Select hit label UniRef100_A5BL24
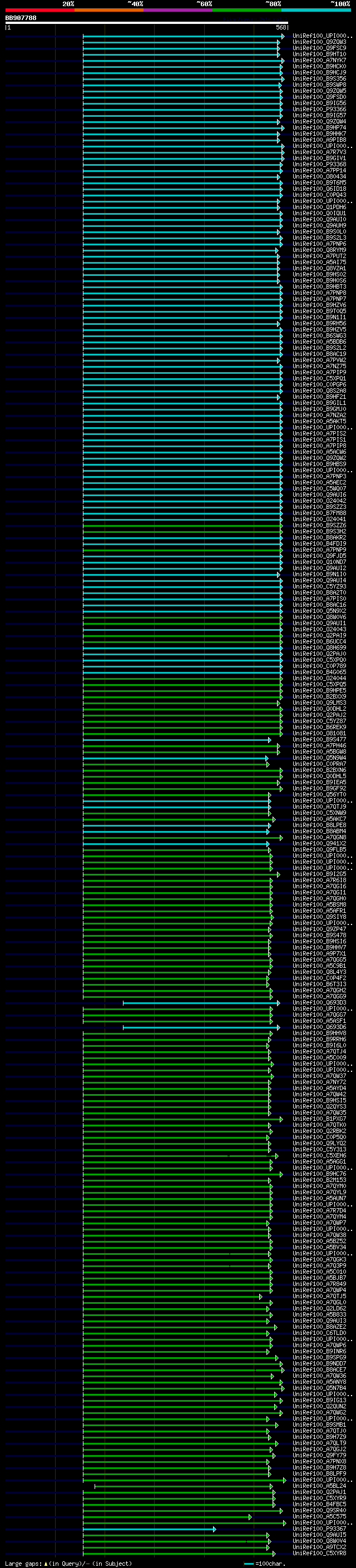The width and height of the screenshot is (356, 1568). pos(319,1486)
